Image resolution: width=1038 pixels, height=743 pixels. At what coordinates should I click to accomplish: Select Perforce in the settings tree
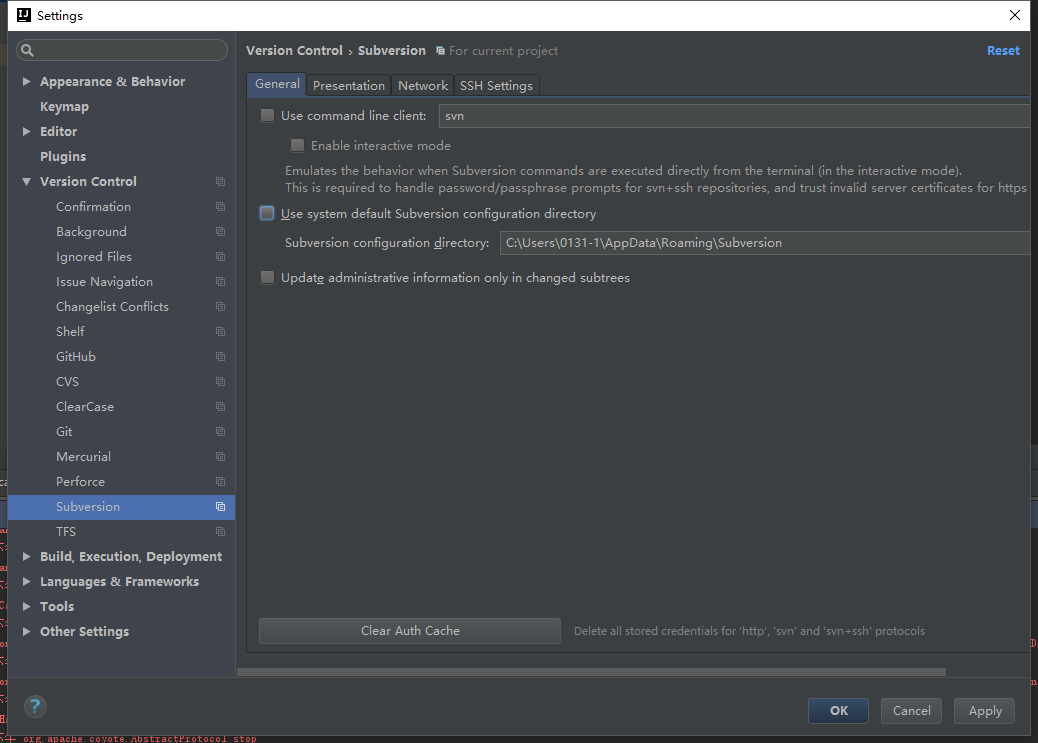click(80, 482)
